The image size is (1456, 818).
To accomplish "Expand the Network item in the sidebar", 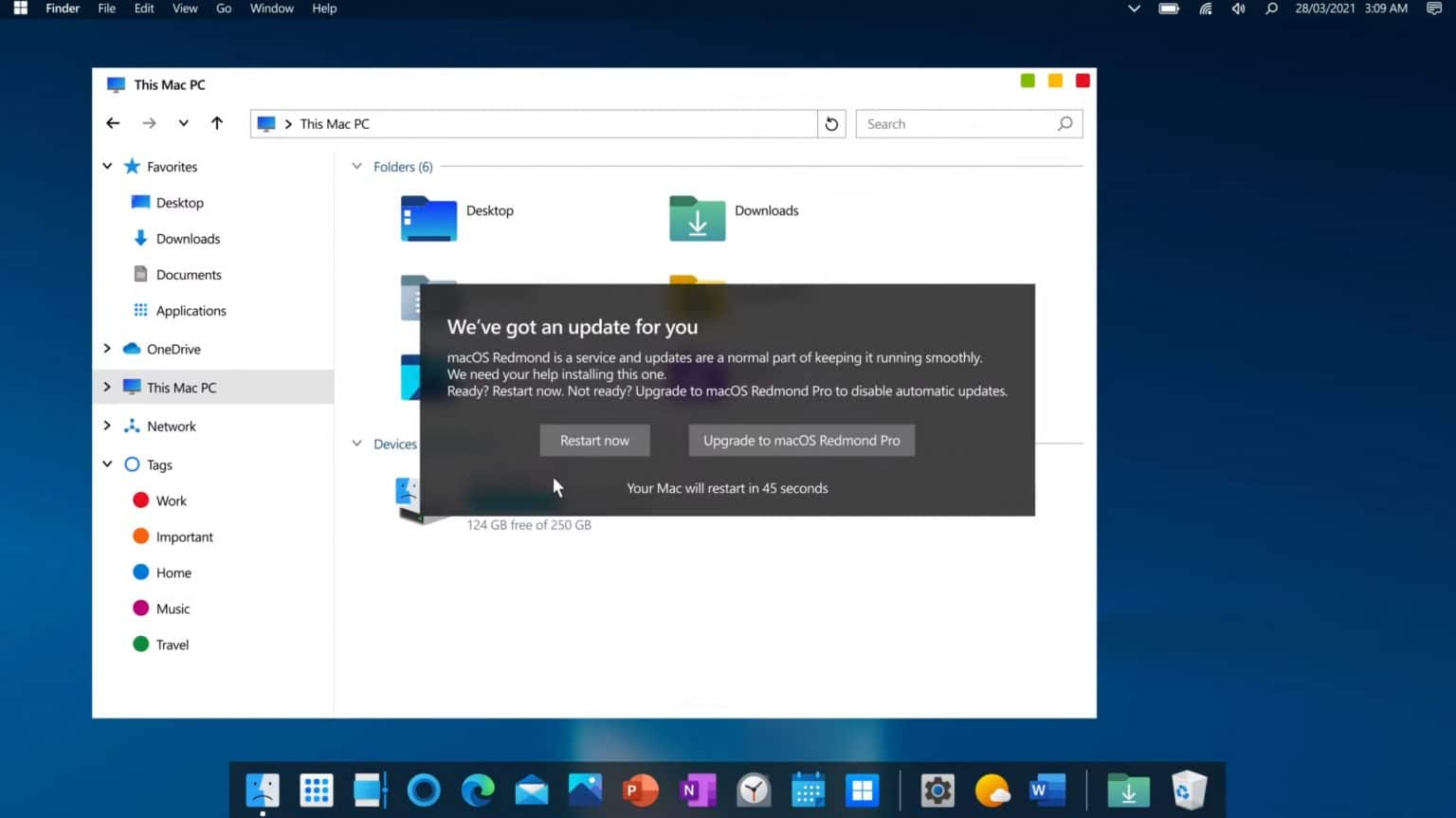I will (107, 426).
